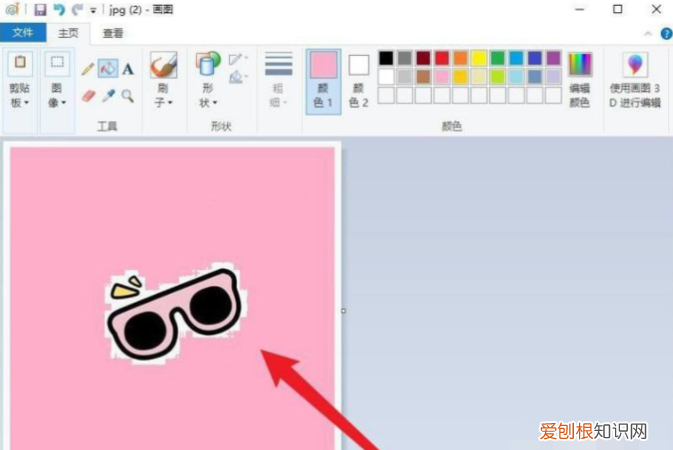This screenshot has height=450, width=673.
Task: Collapse the ribbon with the chevron
Action: click(648, 33)
